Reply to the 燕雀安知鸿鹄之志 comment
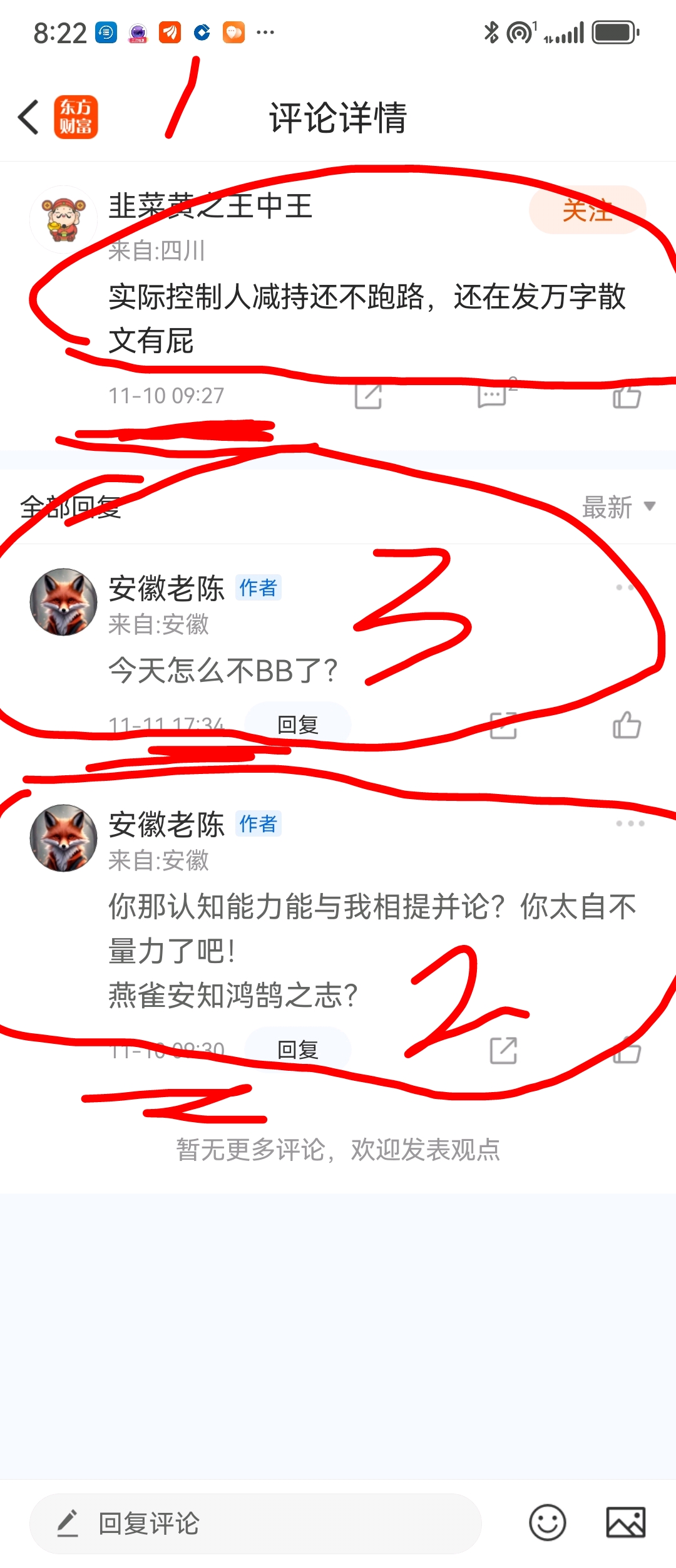Image resolution: width=676 pixels, height=1568 pixels. 297,1050
